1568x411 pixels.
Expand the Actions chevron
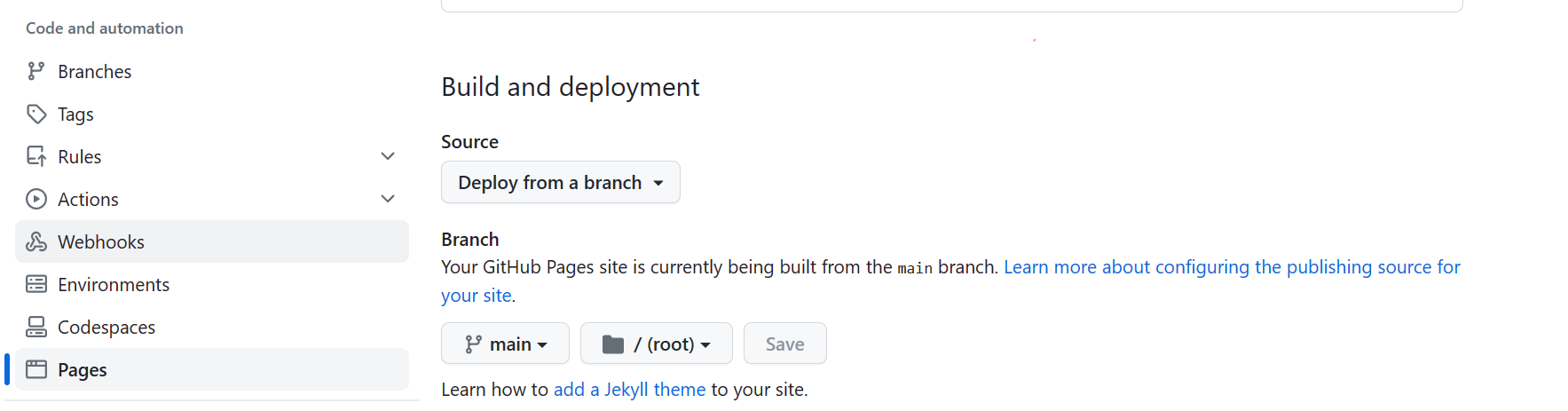(x=388, y=199)
